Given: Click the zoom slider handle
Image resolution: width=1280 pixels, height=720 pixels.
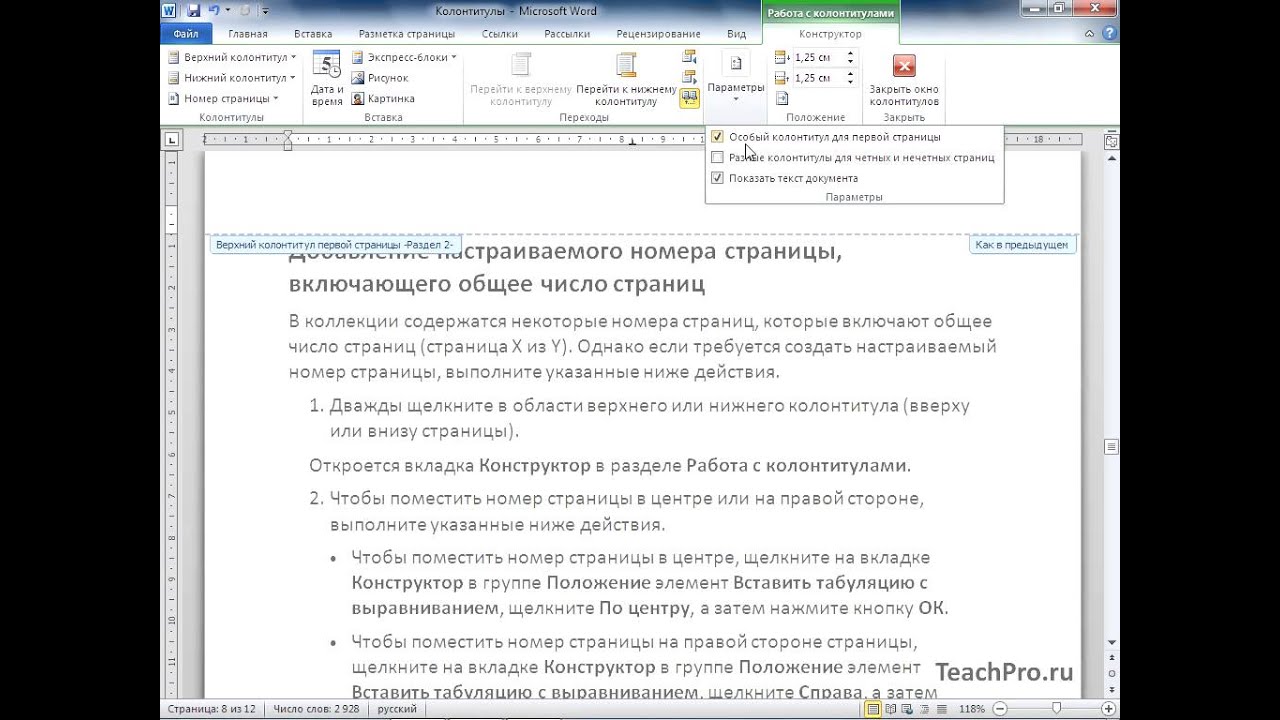Looking at the screenshot, I should coord(1057,709).
